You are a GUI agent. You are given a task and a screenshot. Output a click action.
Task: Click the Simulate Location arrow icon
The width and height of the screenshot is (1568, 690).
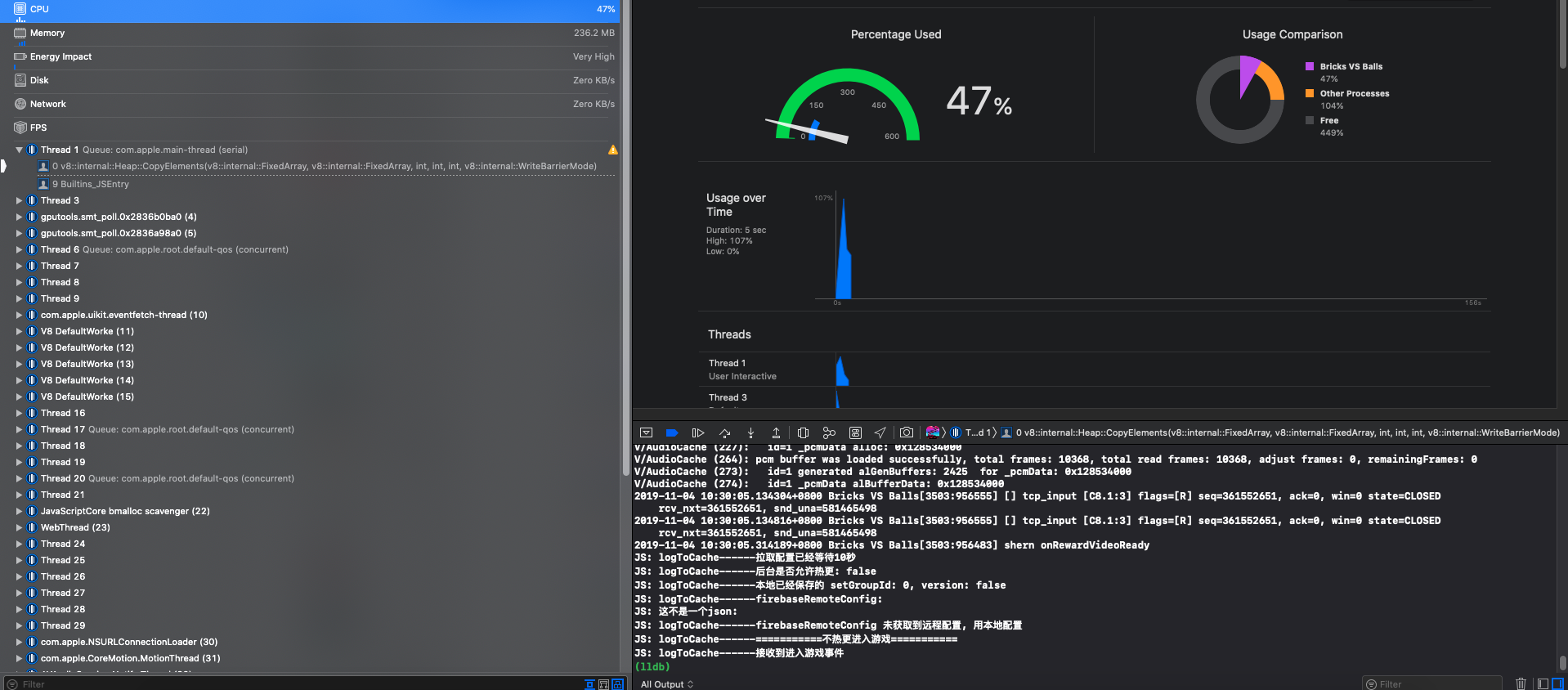coord(880,432)
